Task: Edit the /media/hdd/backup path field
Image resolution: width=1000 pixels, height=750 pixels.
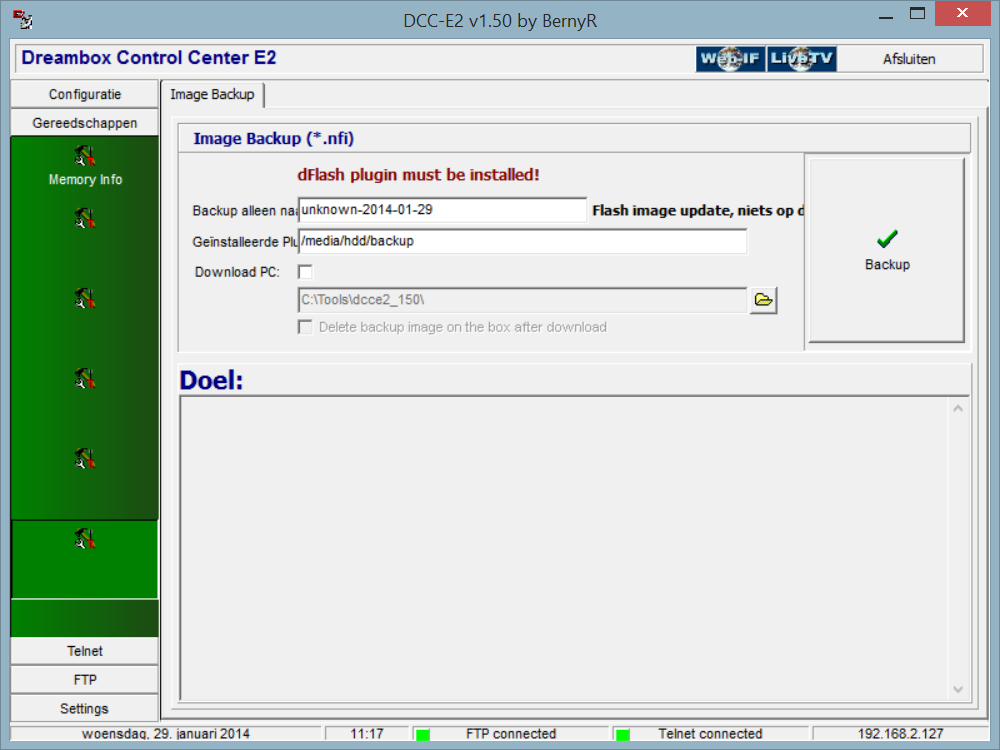Action: pyautogui.click(x=522, y=241)
